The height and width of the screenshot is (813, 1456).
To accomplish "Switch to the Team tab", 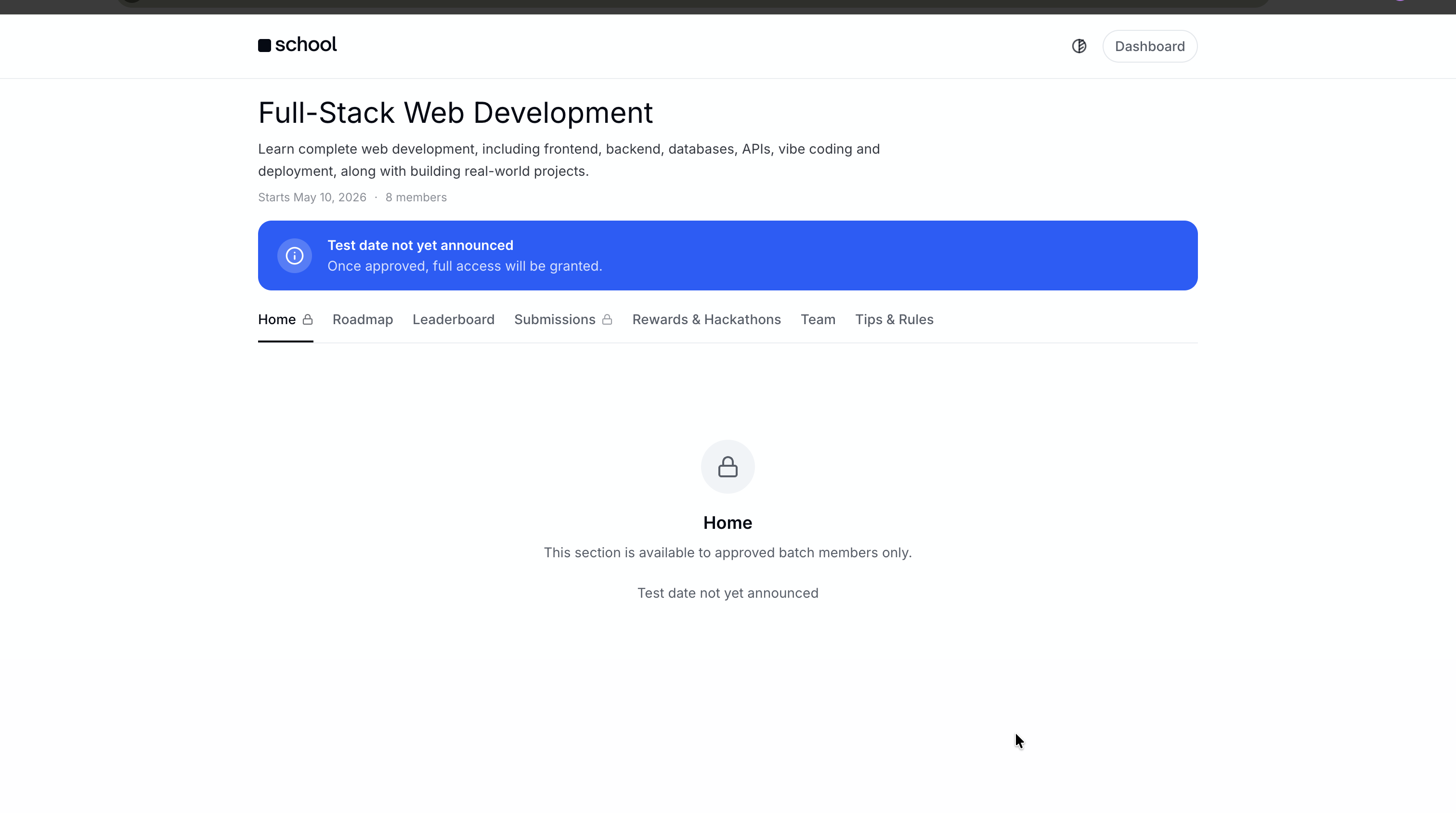I will point(817,319).
